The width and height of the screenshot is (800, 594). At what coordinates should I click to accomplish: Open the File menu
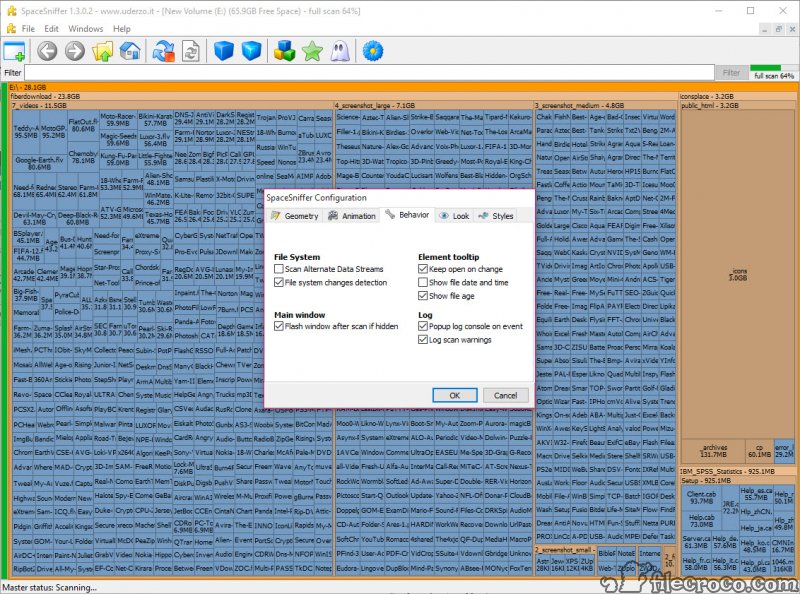pos(28,29)
